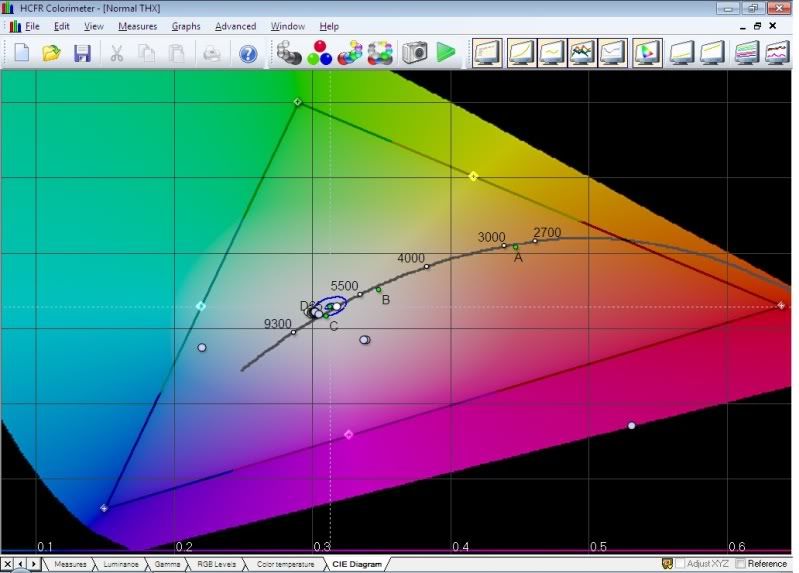Click the shield icon beside Adjust XYZ
Screen dimensions: 799x573
pos(667,563)
